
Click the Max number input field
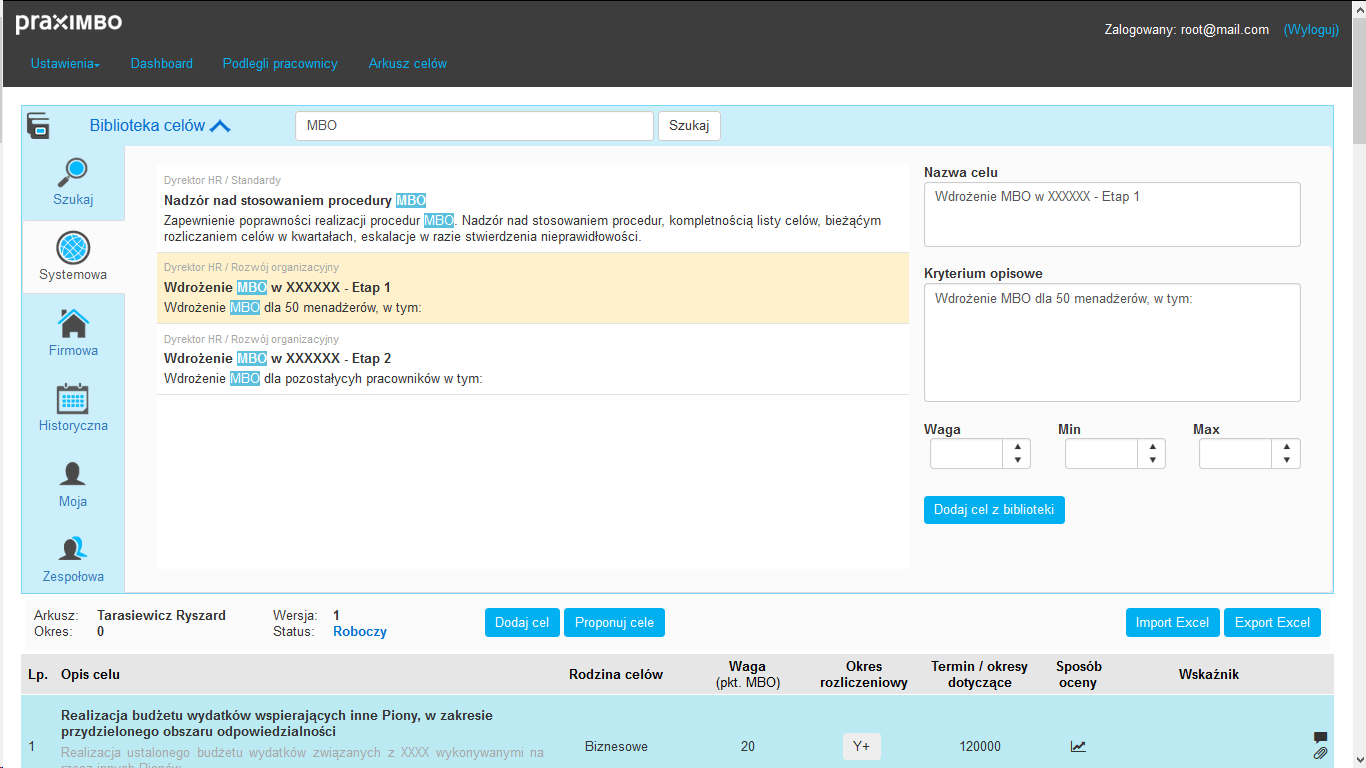pyautogui.click(x=1236, y=454)
